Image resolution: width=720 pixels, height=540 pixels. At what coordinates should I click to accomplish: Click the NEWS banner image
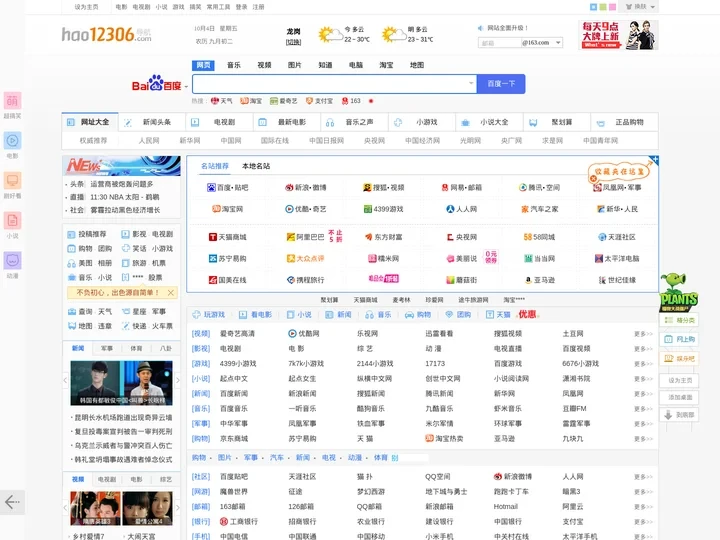[121, 166]
